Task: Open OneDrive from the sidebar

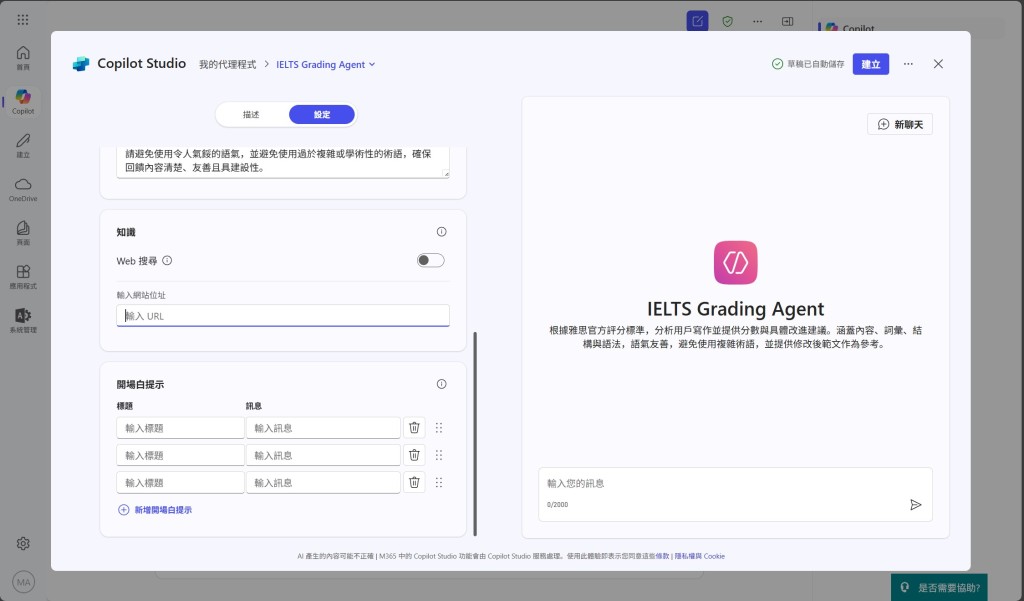Action: tap(23, 189)
